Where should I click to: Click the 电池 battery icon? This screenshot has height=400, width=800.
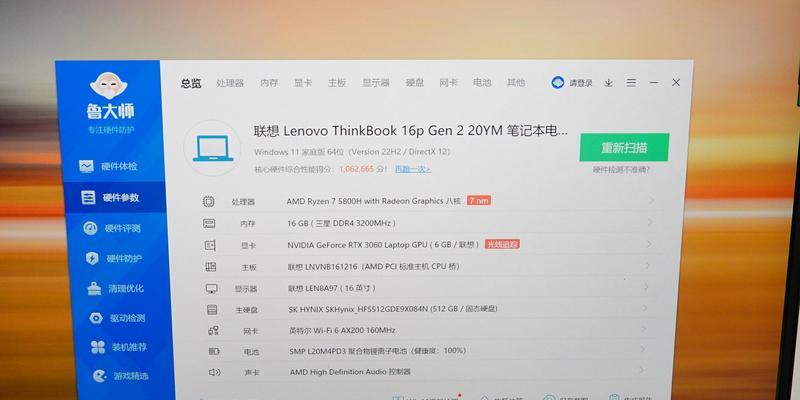(214, 352)
